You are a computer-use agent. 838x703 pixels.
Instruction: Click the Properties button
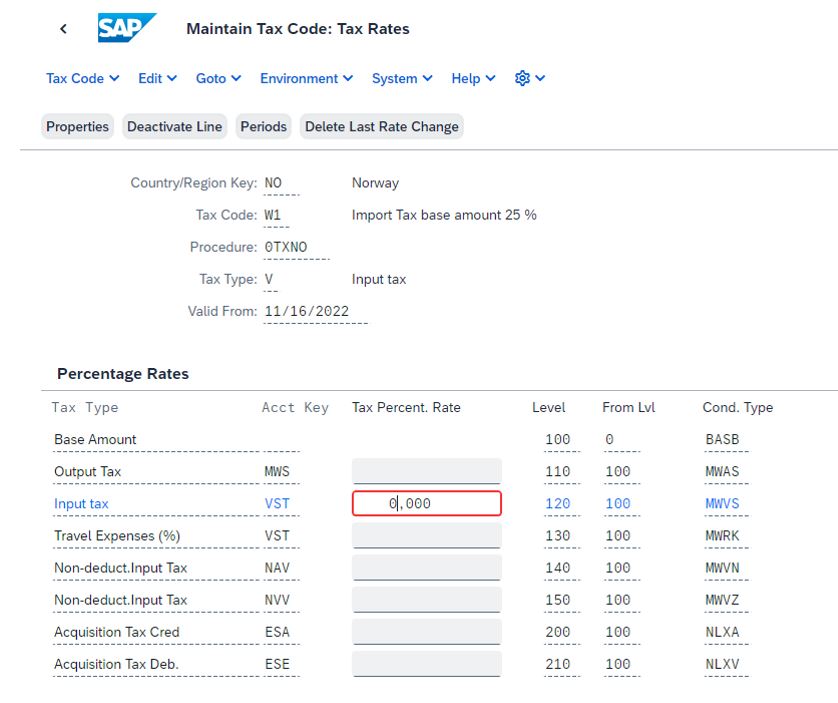[77, 127]
